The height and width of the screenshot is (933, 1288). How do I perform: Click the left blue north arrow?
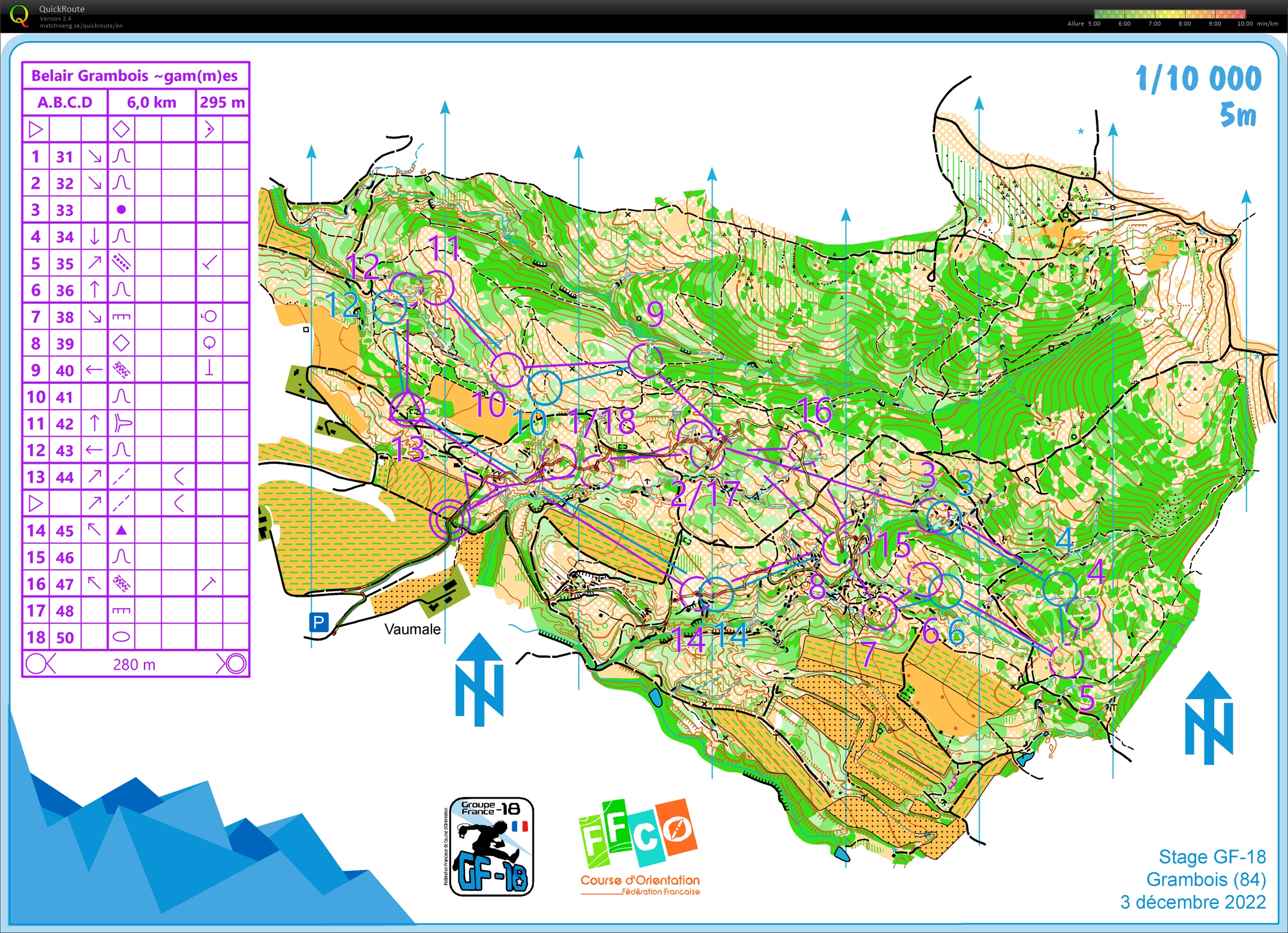point(479,680)
